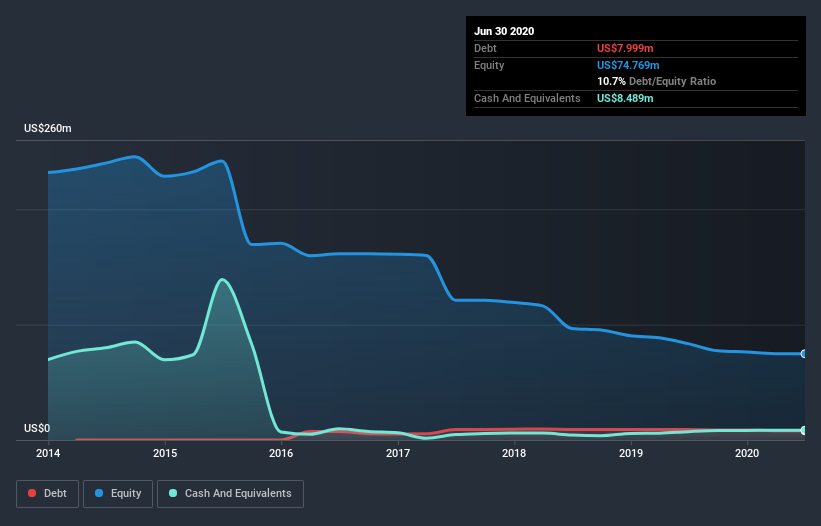
Task: Toggle Cash And Equivalents legend button
Action: tap(230, 494)
